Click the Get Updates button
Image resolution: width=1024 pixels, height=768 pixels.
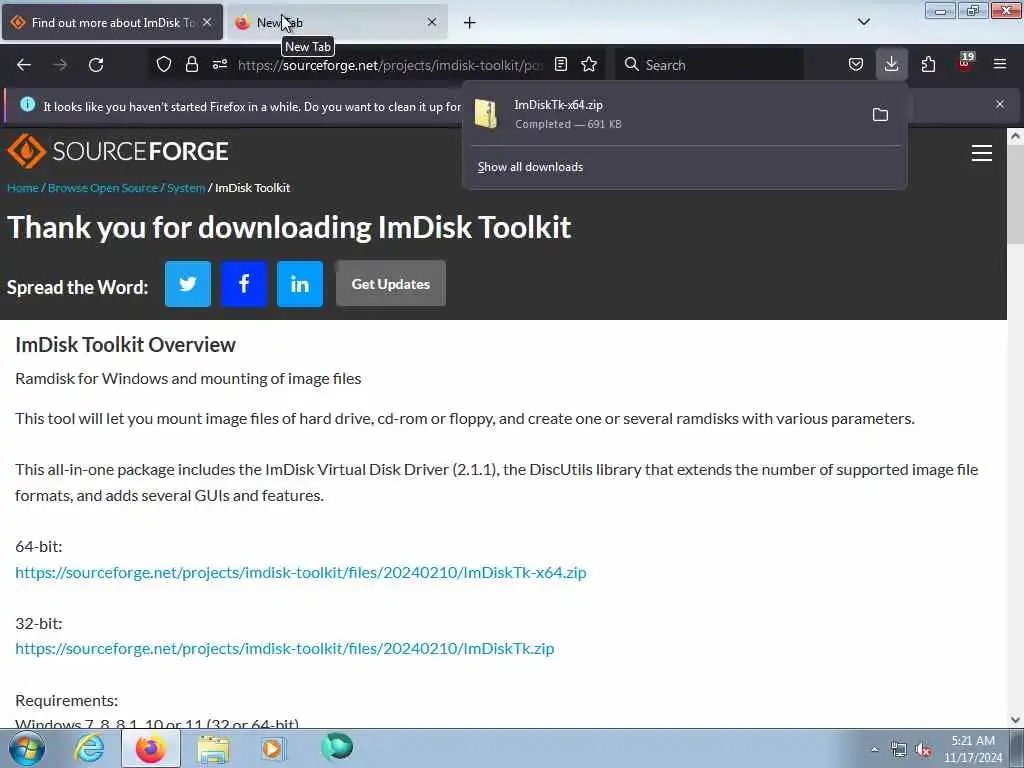tap(391, 284)
